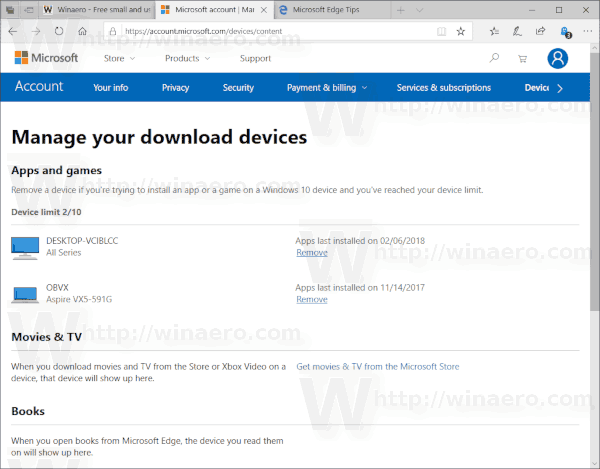600x469 pixels.
Task: Click the OBVX laptop icon
Action: pyautogui.click(x=25, y=295)
